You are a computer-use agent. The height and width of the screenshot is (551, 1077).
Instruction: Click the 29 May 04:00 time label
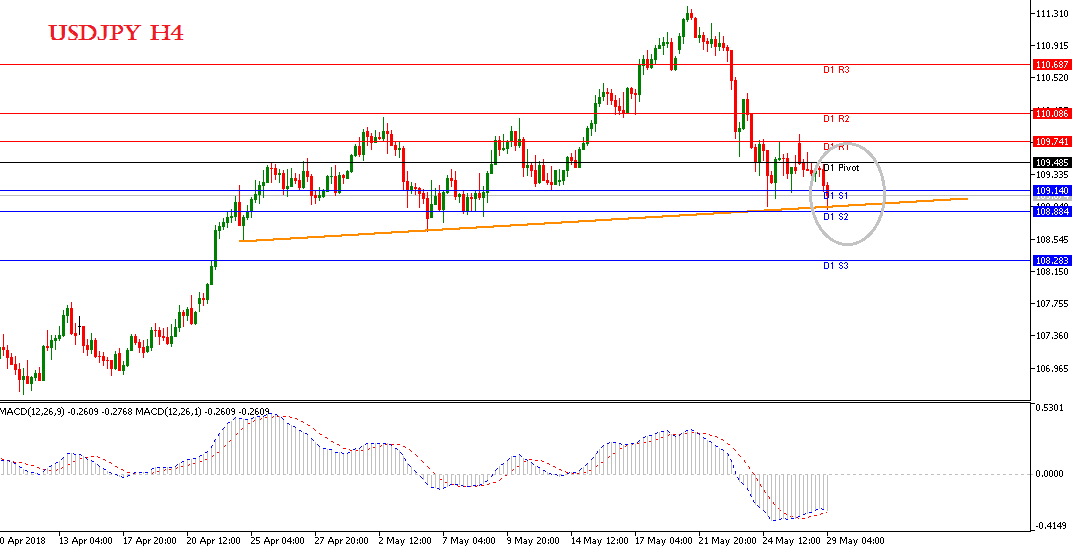pos(856,541)
